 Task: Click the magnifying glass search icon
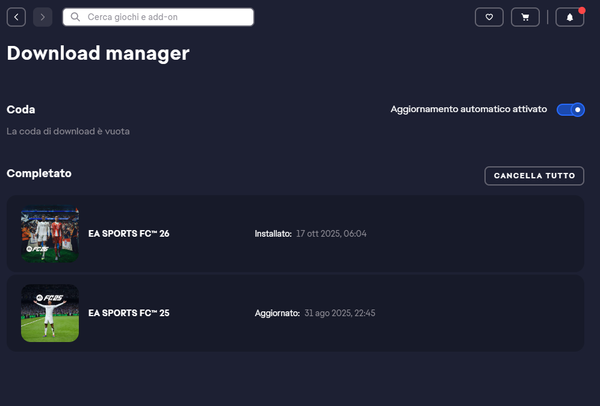click(x=75, y=17)
